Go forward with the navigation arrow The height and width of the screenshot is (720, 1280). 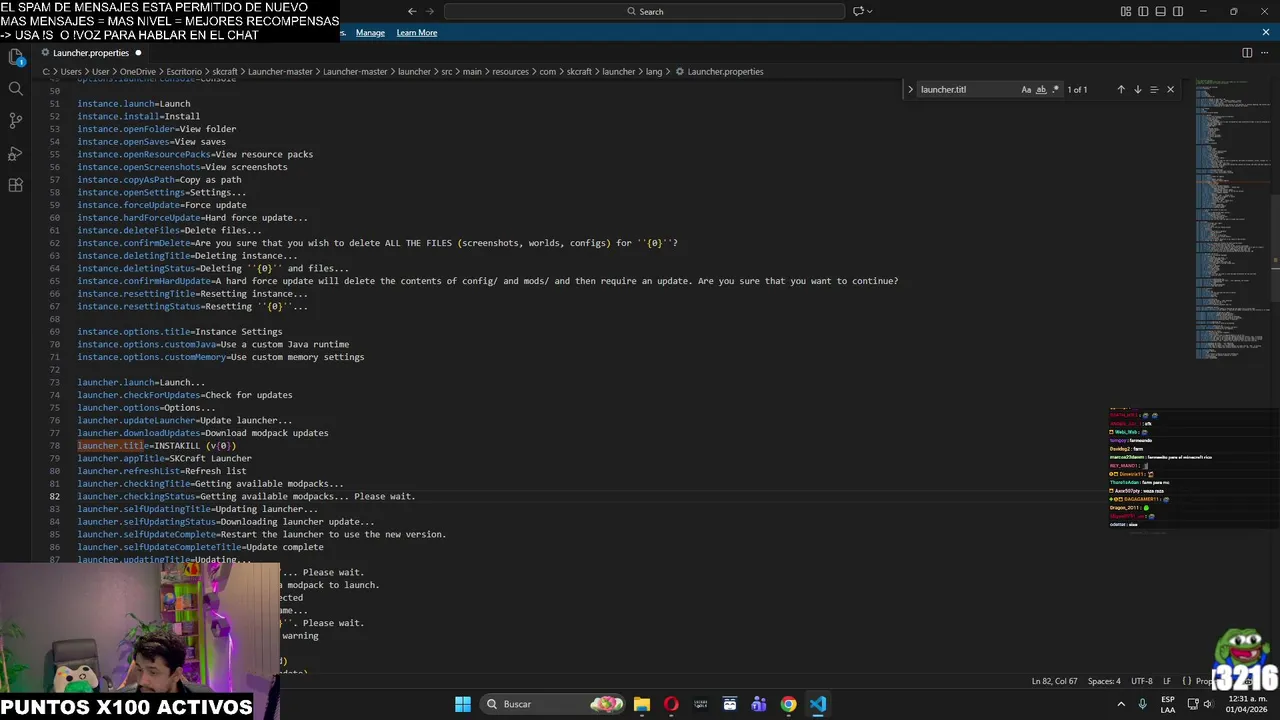pos(431,11)
